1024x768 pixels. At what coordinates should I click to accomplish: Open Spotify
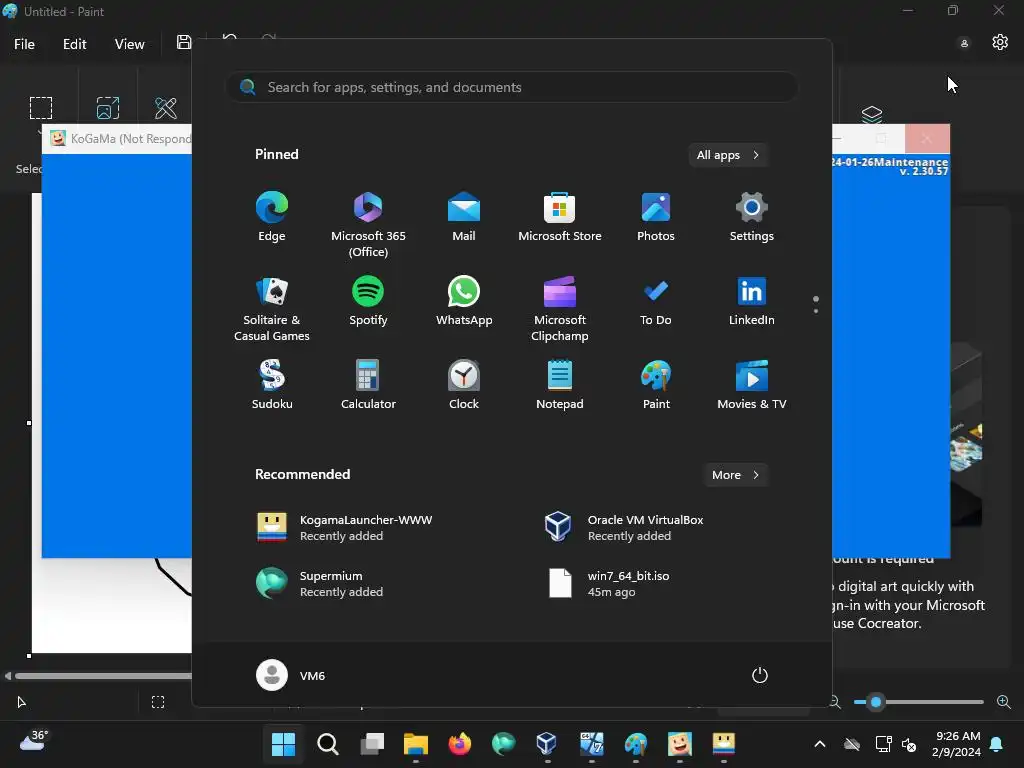coord(368,301)
